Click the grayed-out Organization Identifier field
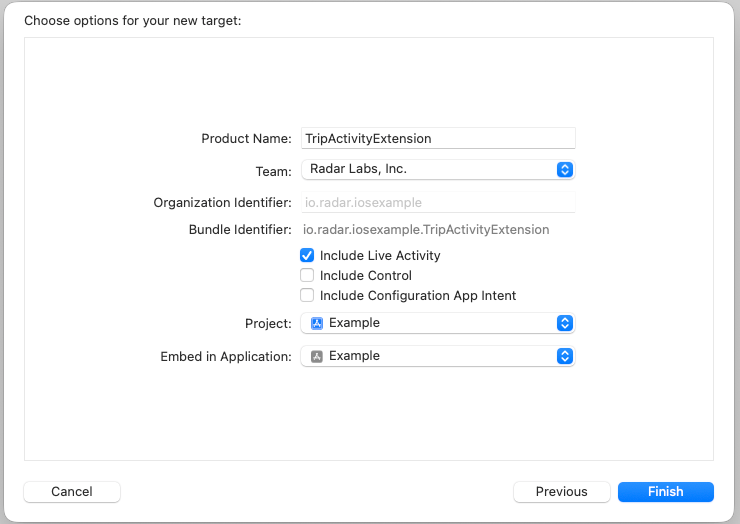The image size is (740, 524). tap(438, 203)
